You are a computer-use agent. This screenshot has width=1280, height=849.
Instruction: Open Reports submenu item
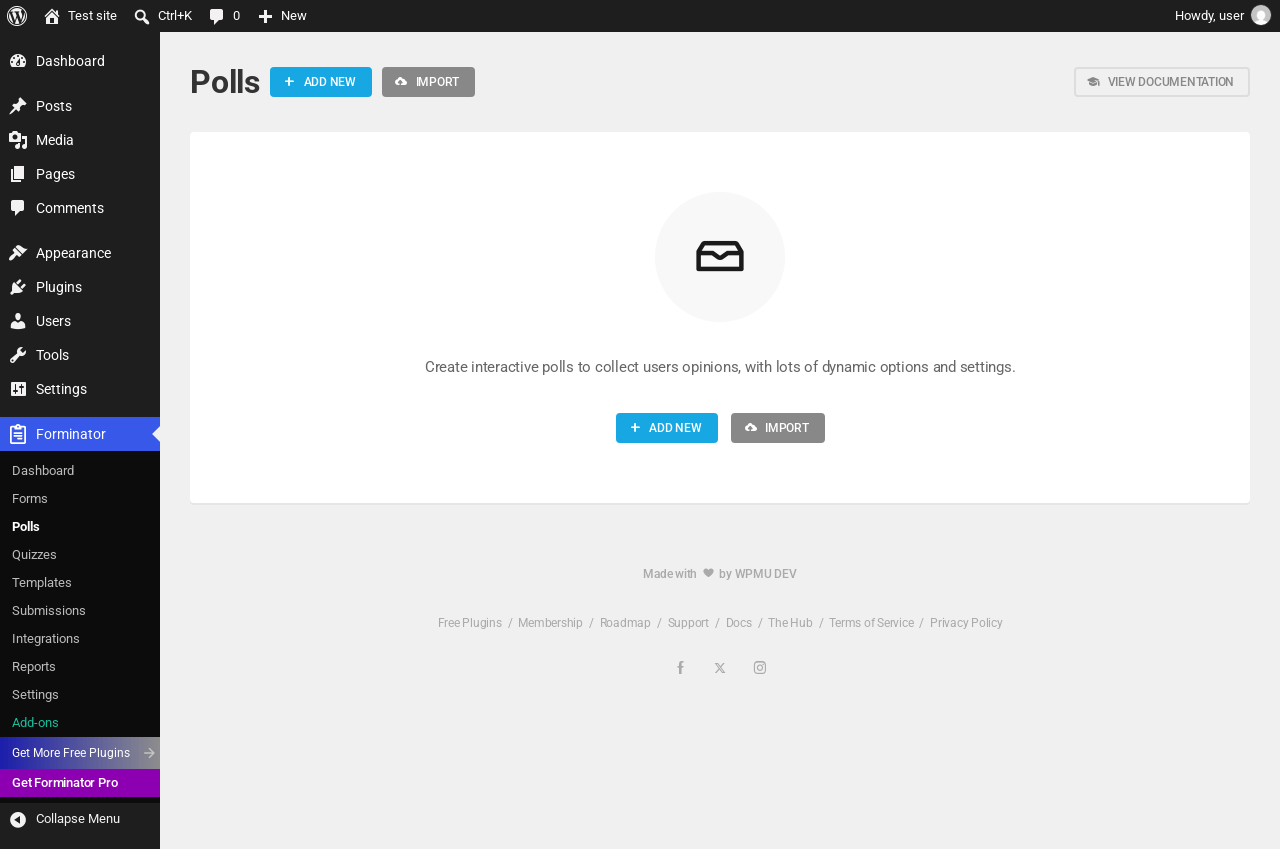pos(34,667)
